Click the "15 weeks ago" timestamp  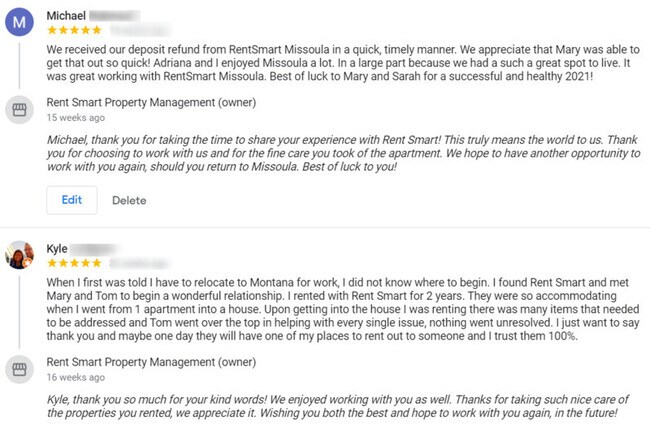pyautogui.click(x=79, y=118)
